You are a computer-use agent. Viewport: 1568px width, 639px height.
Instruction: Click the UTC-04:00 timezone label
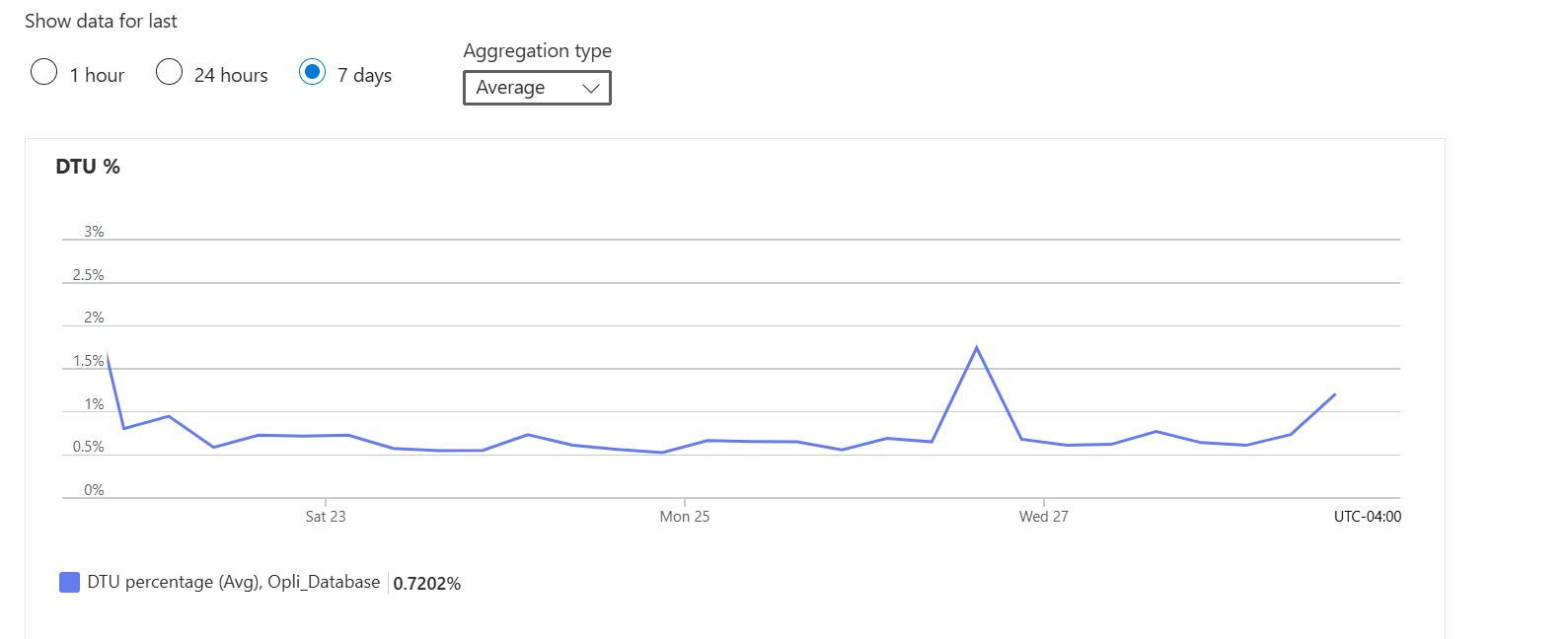(1367, 517)
